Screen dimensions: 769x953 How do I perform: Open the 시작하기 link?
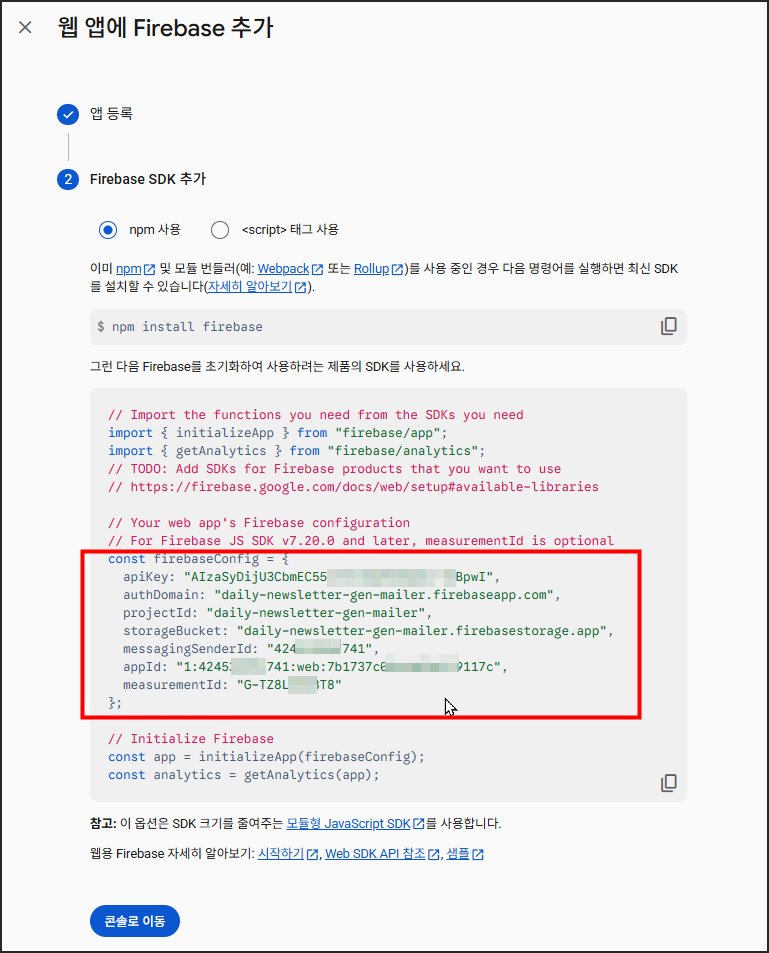pos(288,854)
